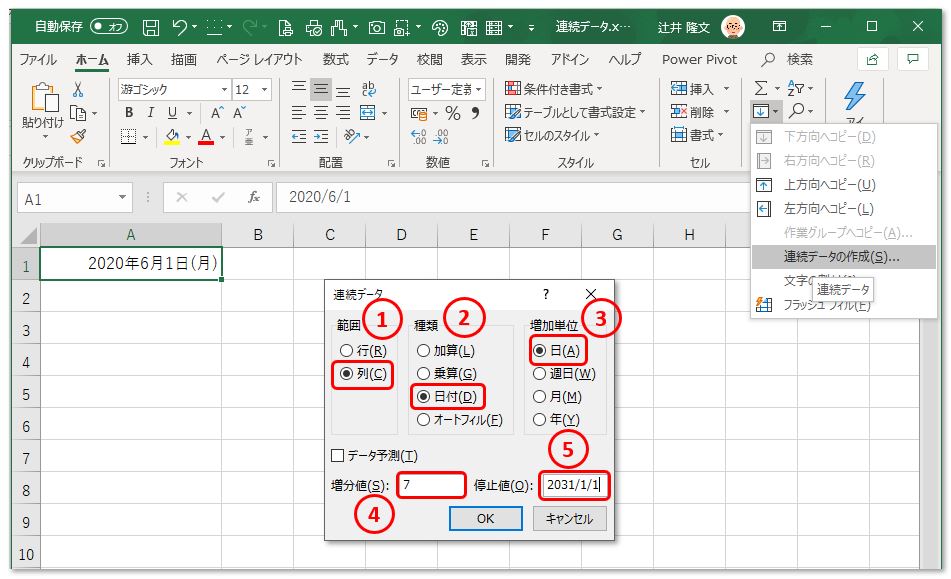Screen dimensions: 951x579
Task: Click キャンセル in the dialog
Action: pyautogui.click(x=570, y=518)
